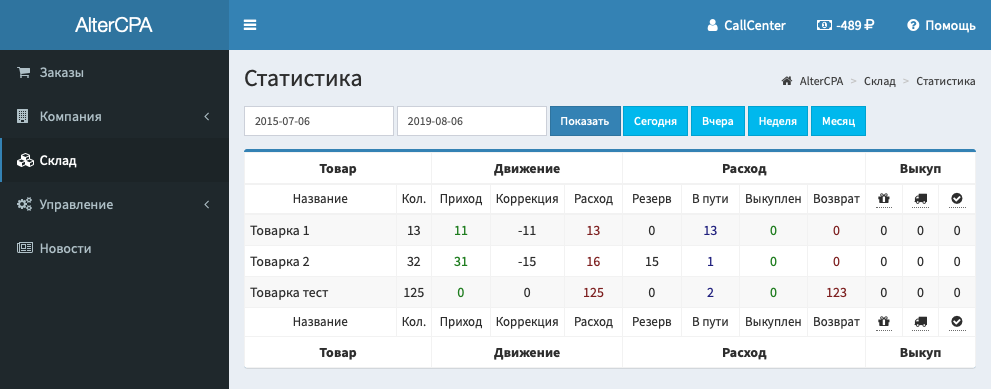Screen dimensions: 991x389
Task: Click the shopping cart icon beside Заказы
Action: (23, 72)
